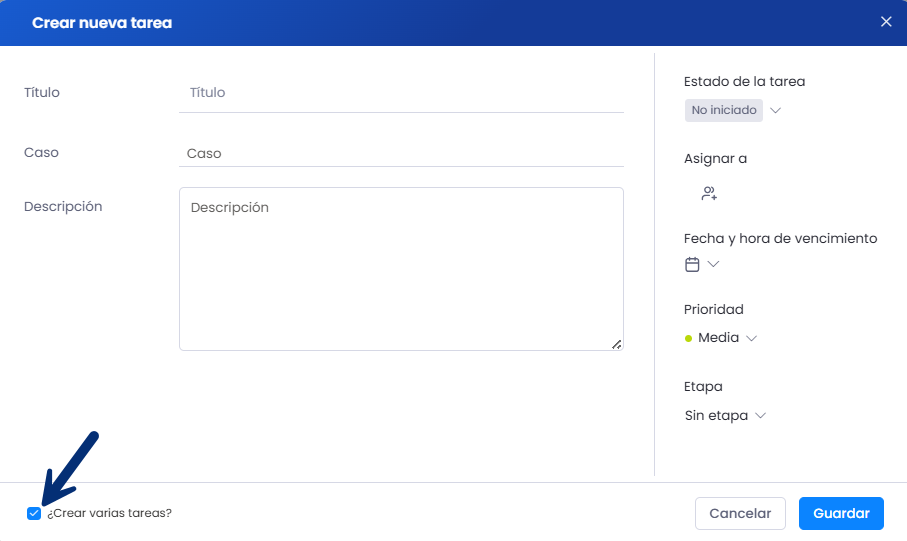
Task: Click the Cancelar button
Action: (740, 513)
